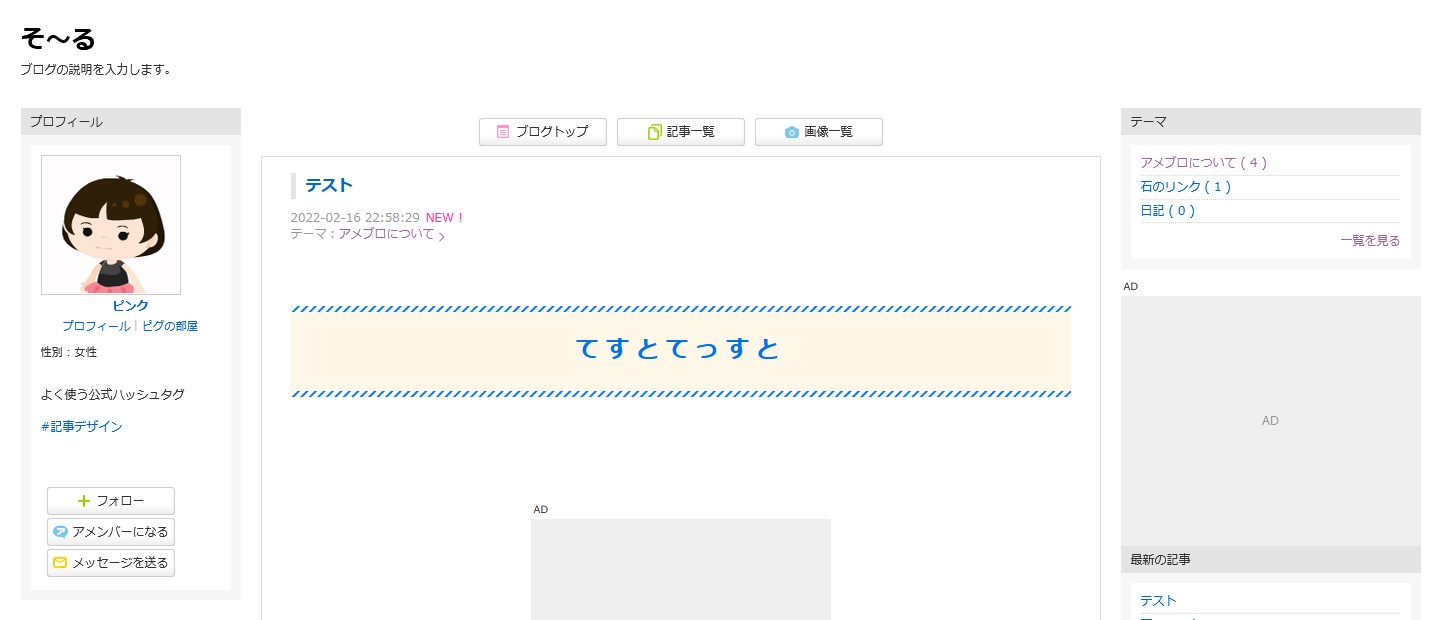Visit ピグの部屋 link

pyautogui.click(x=170, y=326)
